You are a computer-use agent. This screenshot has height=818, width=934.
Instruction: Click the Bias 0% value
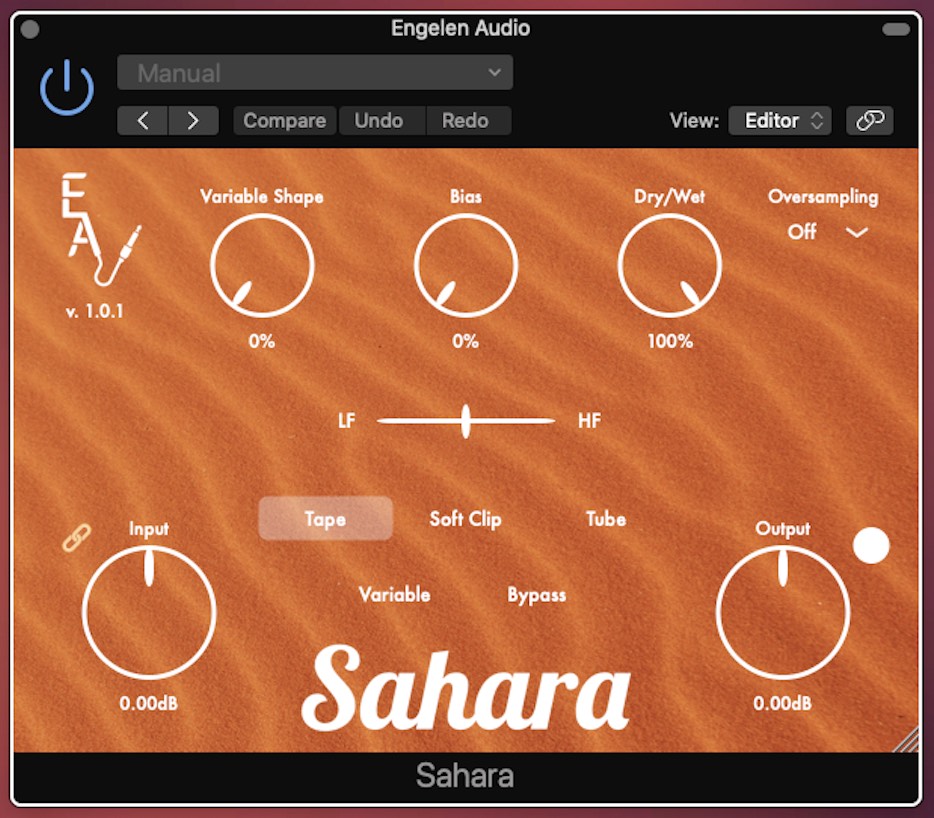pos(465,341)
